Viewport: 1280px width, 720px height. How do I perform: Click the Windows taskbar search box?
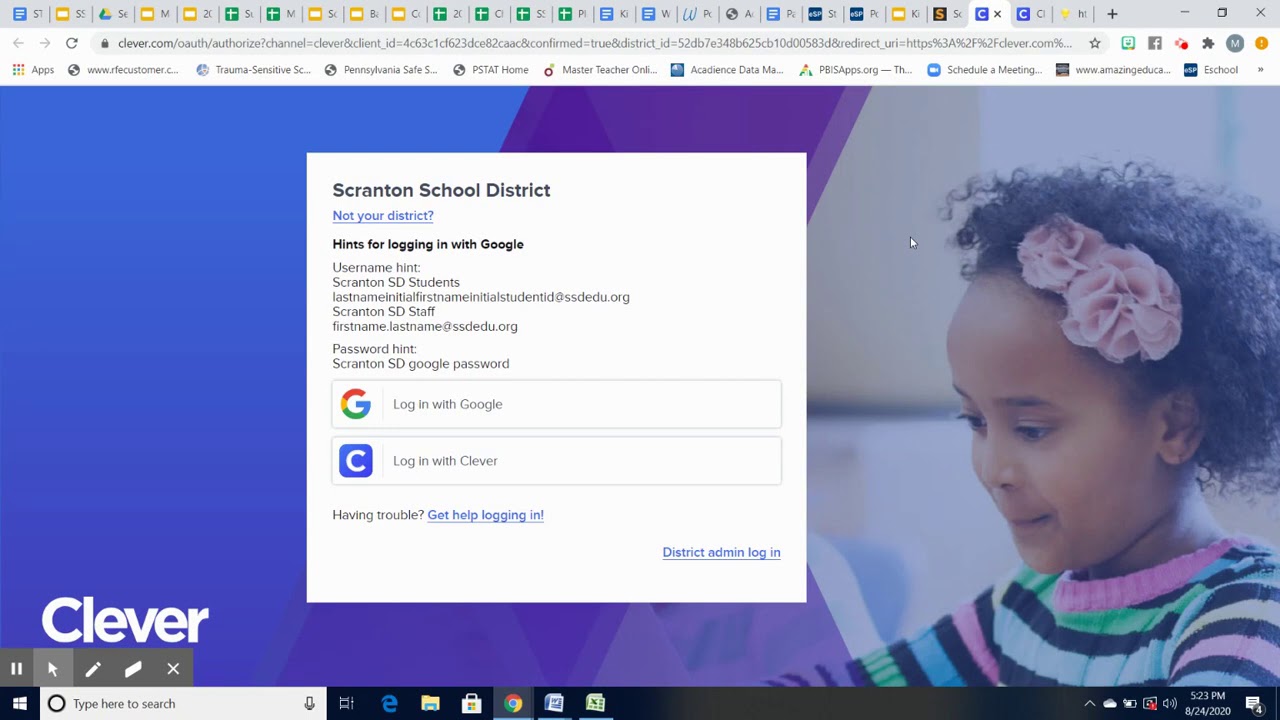coord(183,703)
